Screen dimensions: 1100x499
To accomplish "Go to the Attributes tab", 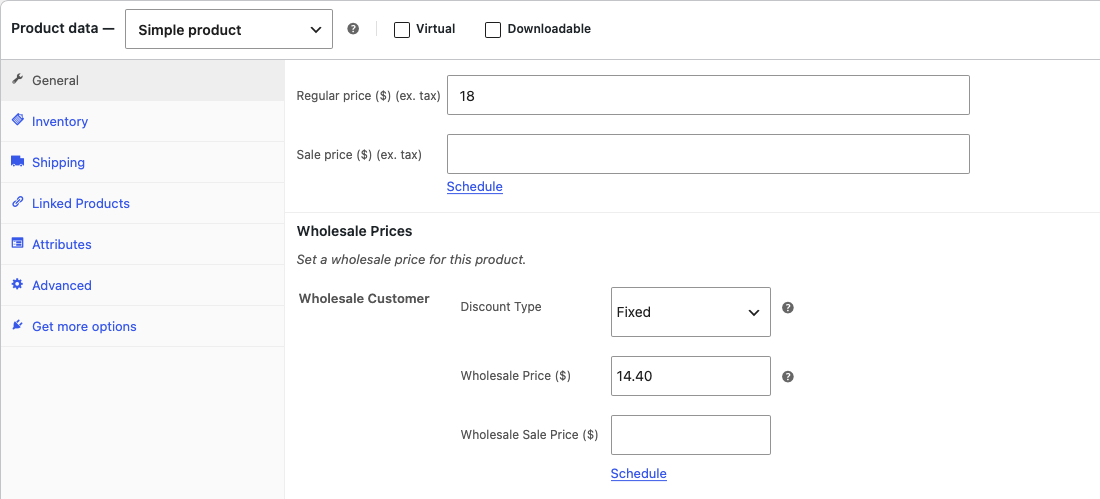I will click(x=142, y=244).
